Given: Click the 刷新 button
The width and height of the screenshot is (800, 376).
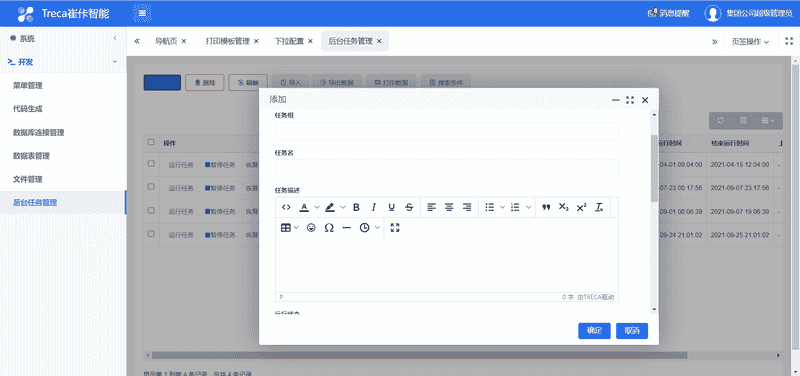Looking at the screenshot, I should (247, 83).
